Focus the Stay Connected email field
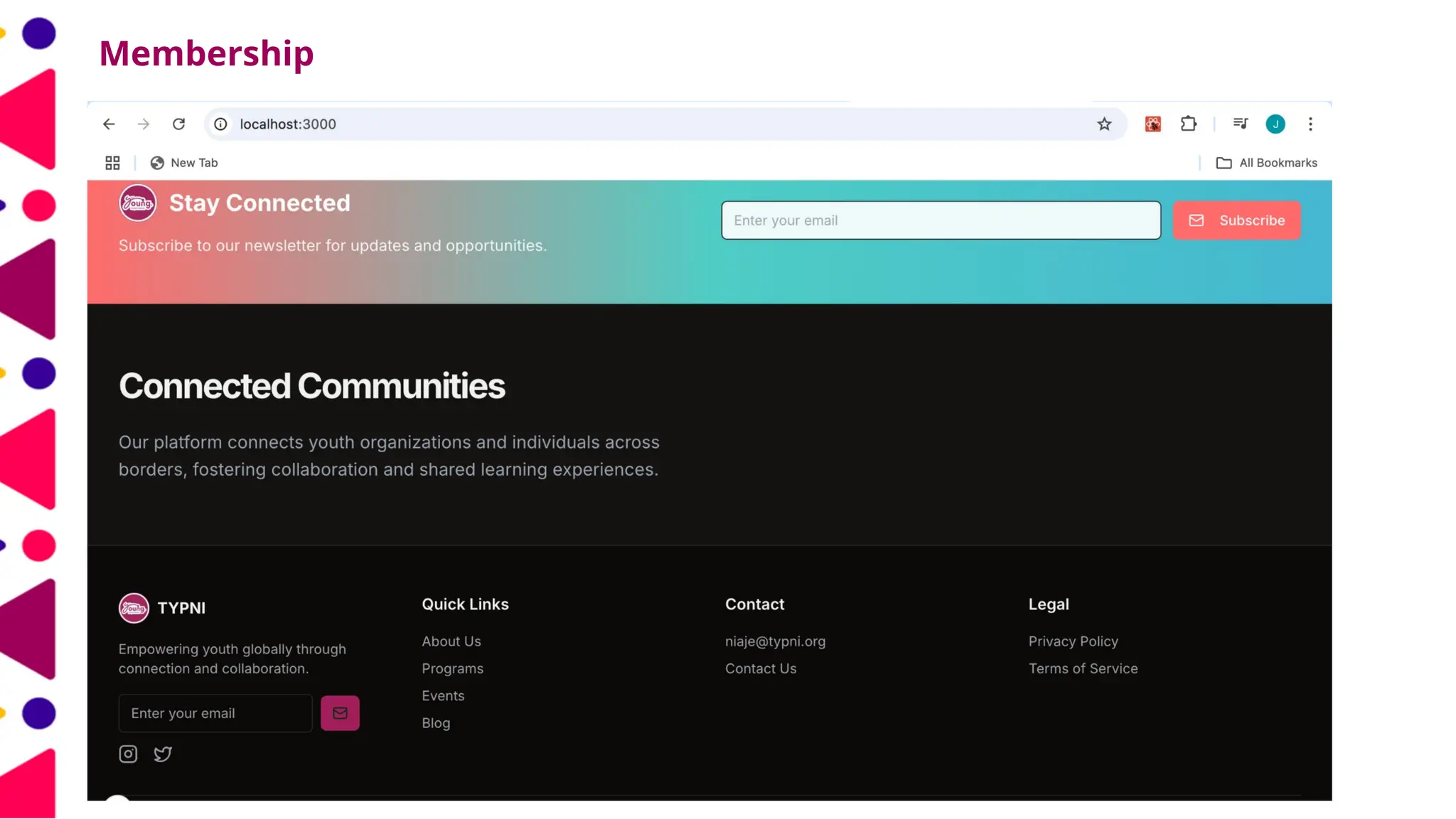The image size is (1456, 819). point(941,220)
